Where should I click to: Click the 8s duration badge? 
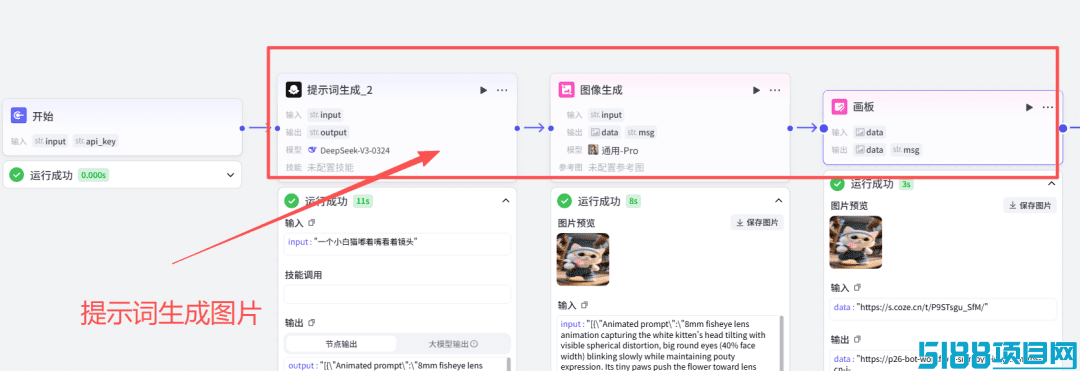634,201
